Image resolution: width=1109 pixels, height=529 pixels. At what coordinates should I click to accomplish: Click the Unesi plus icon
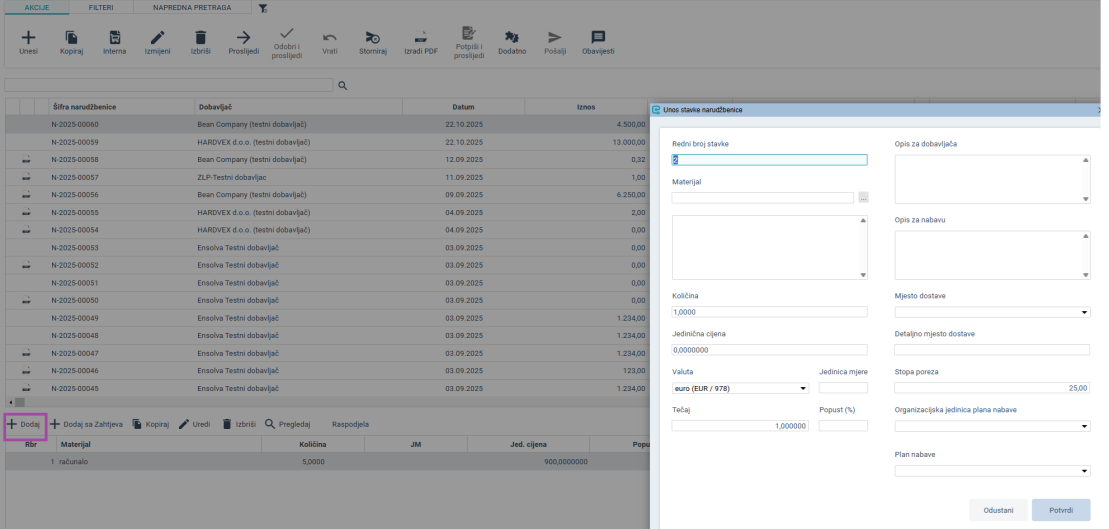[x=28, y=37]
